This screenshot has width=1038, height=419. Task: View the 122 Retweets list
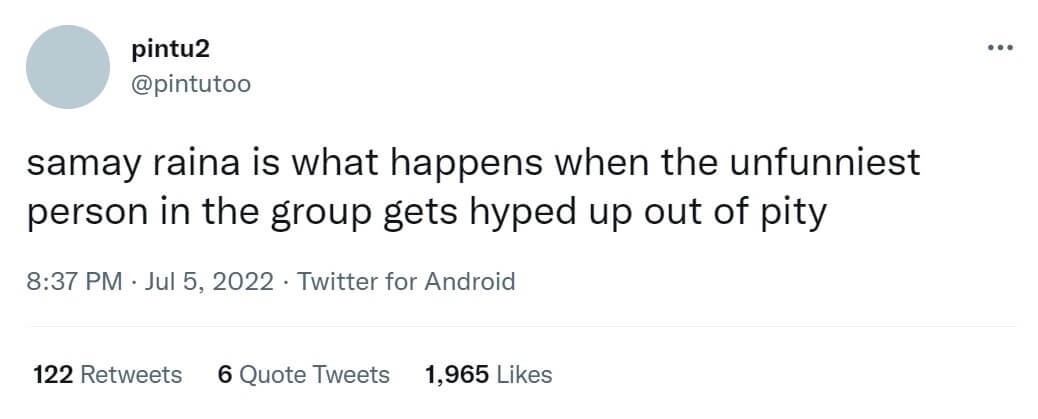pos(108,374)
